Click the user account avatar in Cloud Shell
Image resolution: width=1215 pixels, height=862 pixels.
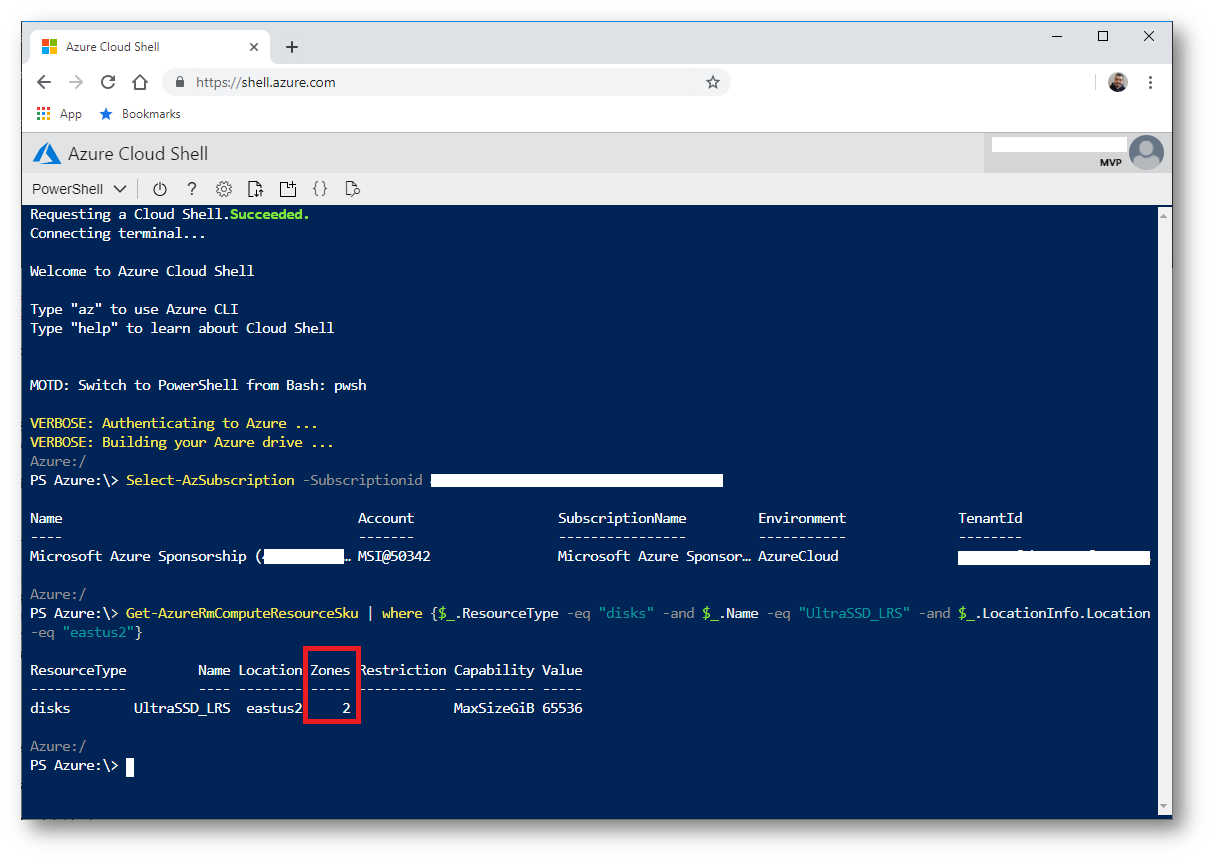coord(1146,153)
